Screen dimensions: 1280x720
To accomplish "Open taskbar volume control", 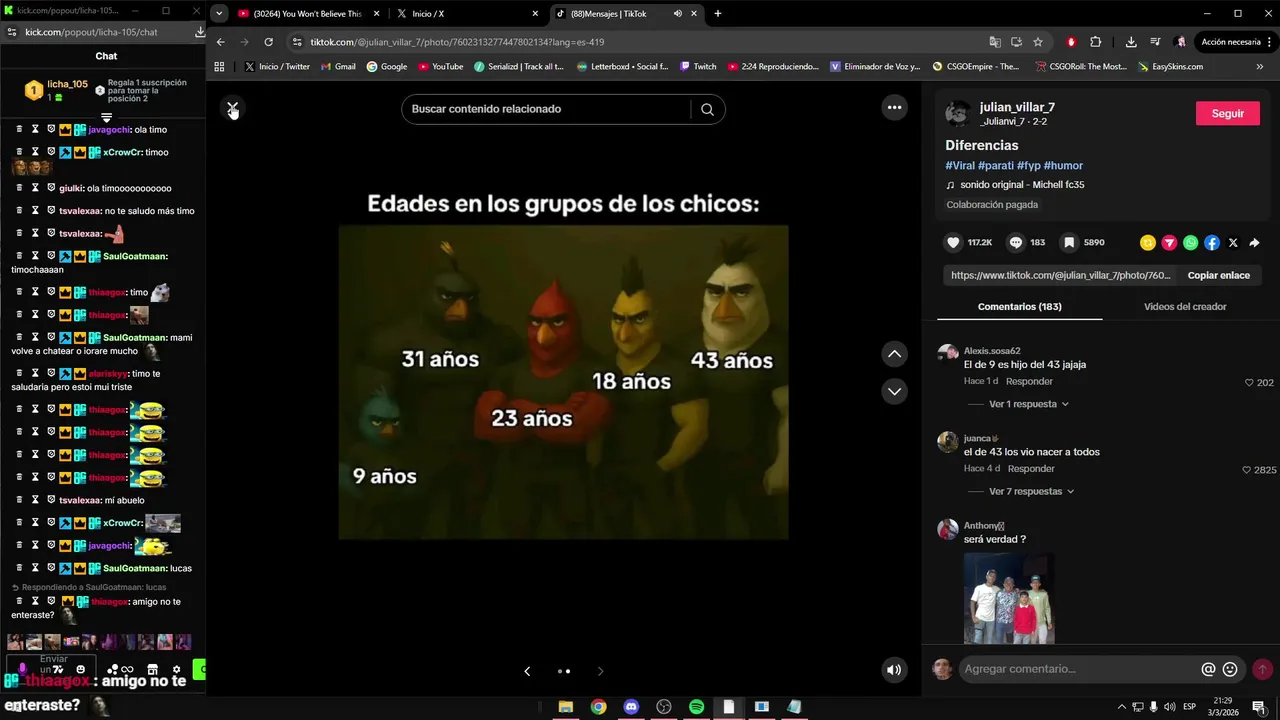I will (1168, 707).
